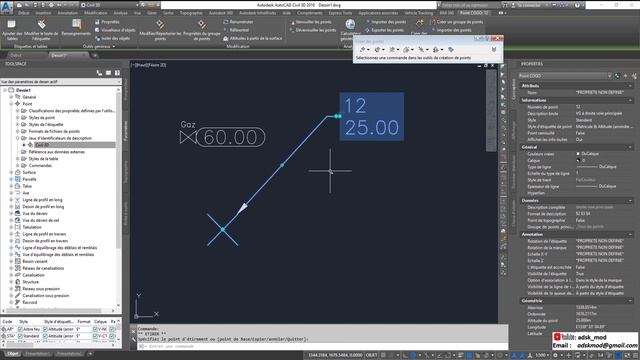The image size is (640, 360).
Task: Toggle label style checkbox for STA* row
Action: (45, 336)
